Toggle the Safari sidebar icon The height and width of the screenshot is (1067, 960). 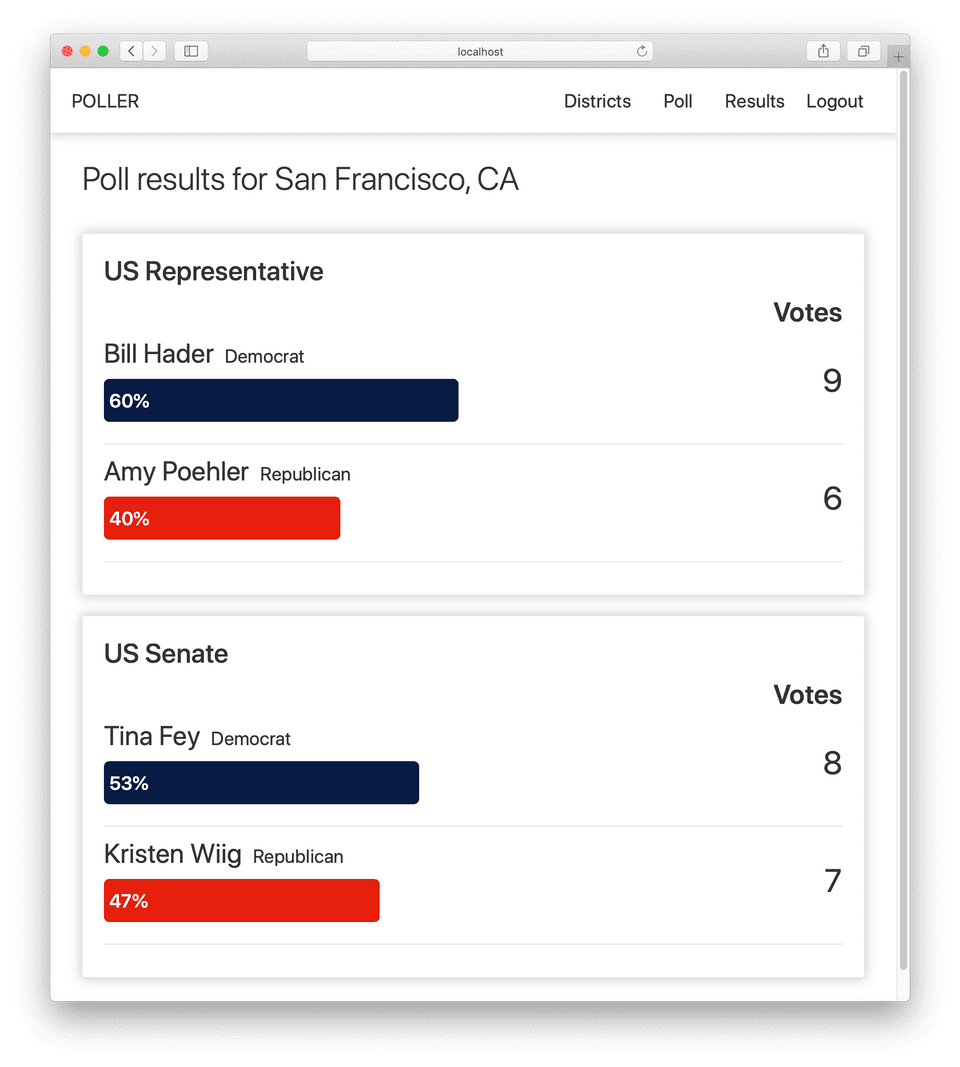tap(191, 51)
